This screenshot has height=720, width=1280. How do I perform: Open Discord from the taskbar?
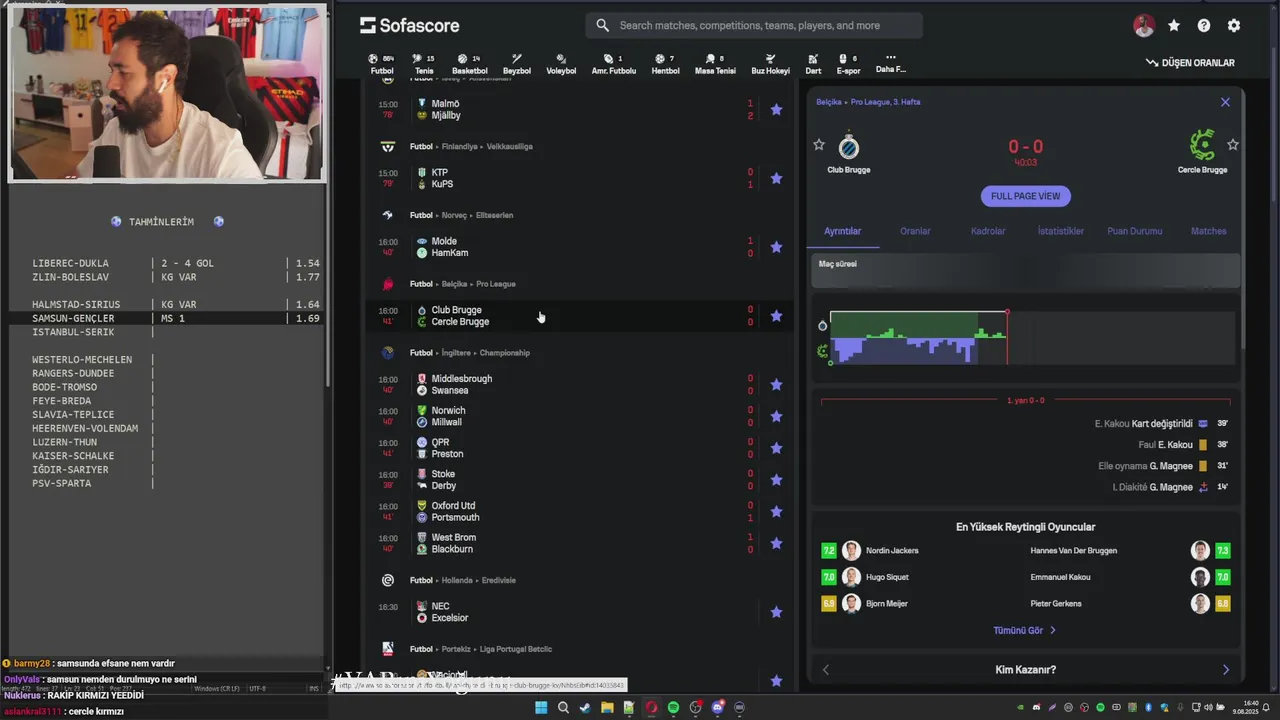click(717, 708)
